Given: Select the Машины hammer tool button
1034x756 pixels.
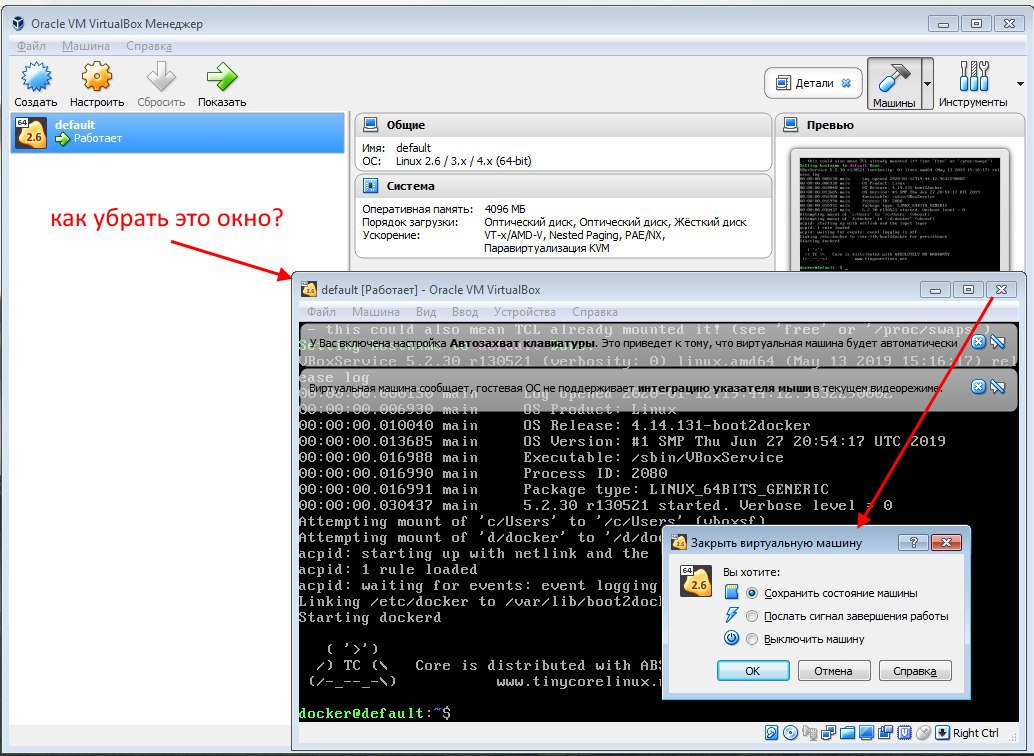Looking at the screenshot, I should [x=894, y=83].
